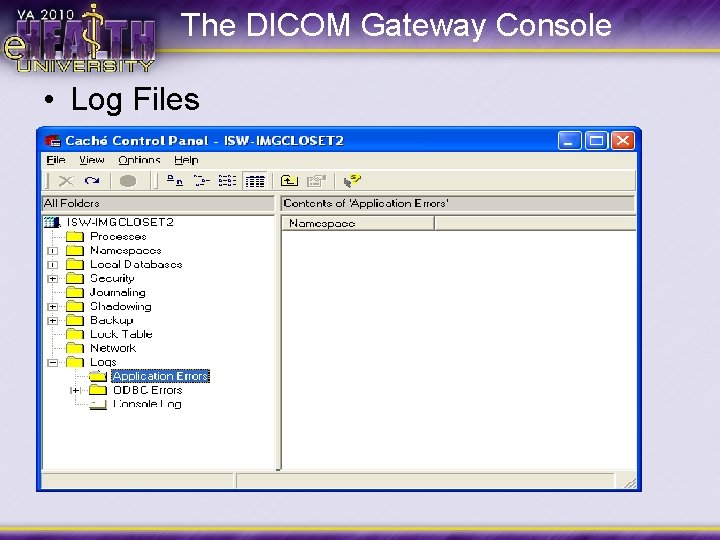Expand the Local Databases tree node
This screenshot has width=720, height=540.
[53, 265]
